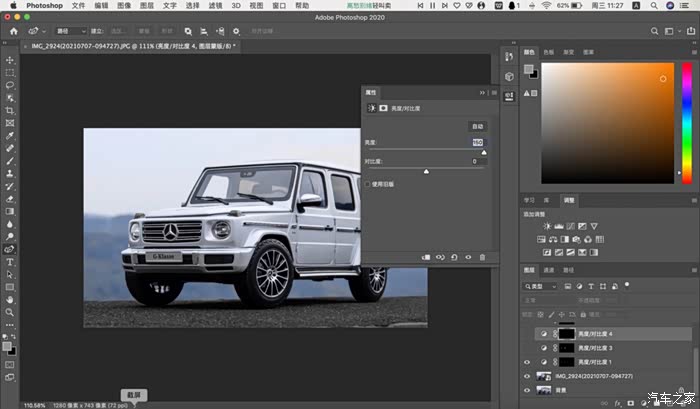Select the Hand tool
Viewport: 700px width, 409px height.
[x=10, y=298]
